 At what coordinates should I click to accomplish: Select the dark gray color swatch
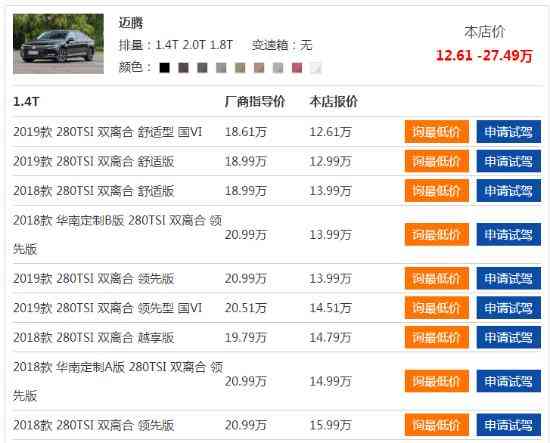(x=202, y=68)
